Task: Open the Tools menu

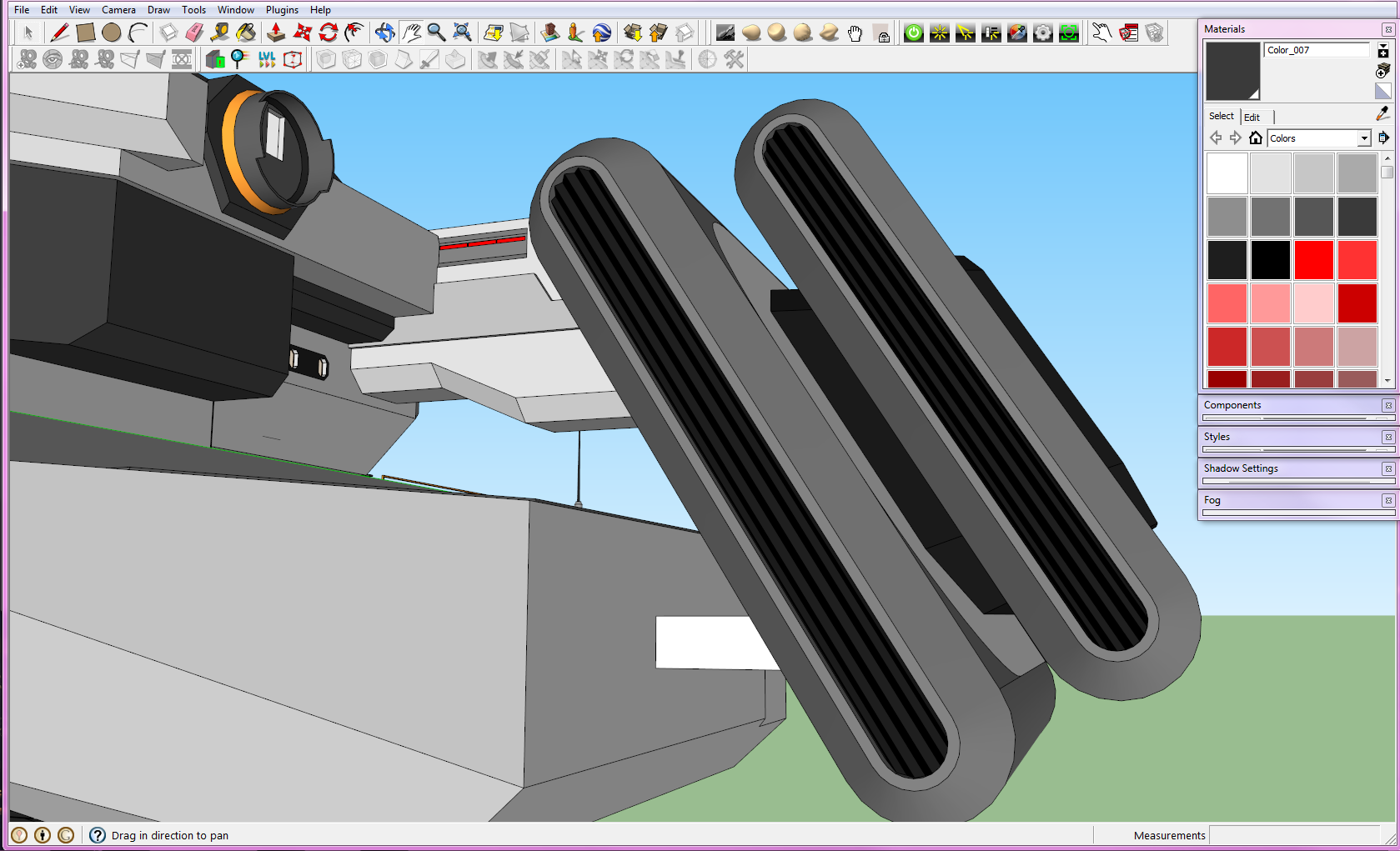Action: [x=193, y=10]
